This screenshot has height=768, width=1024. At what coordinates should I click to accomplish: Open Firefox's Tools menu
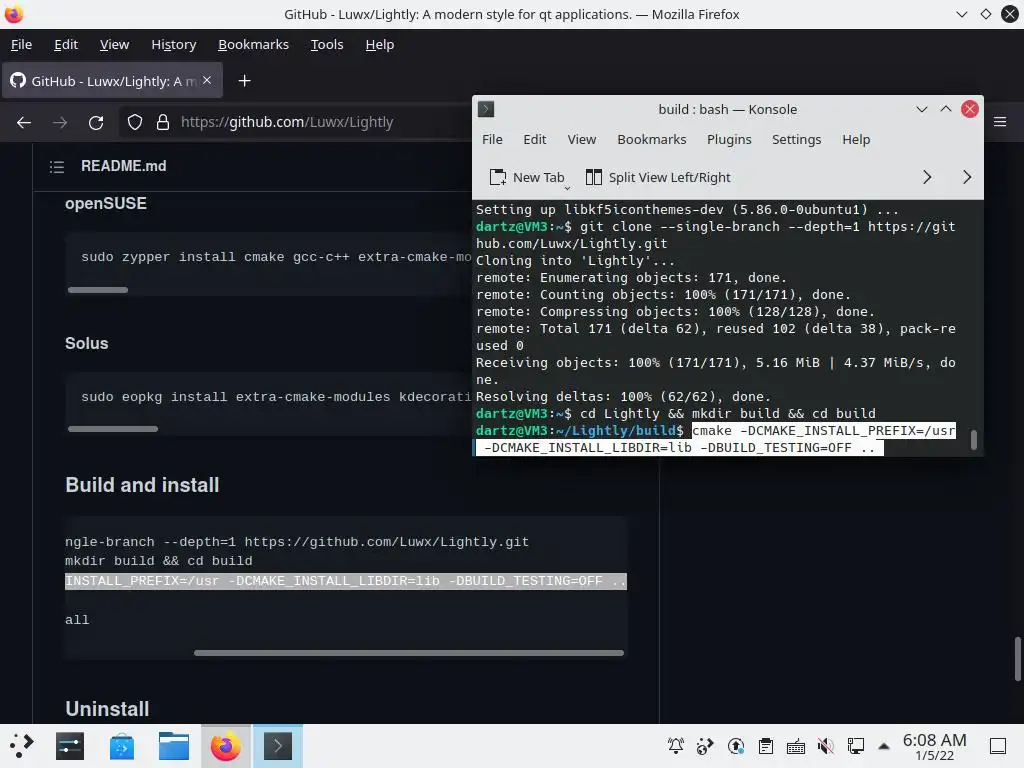coord(327,44)
